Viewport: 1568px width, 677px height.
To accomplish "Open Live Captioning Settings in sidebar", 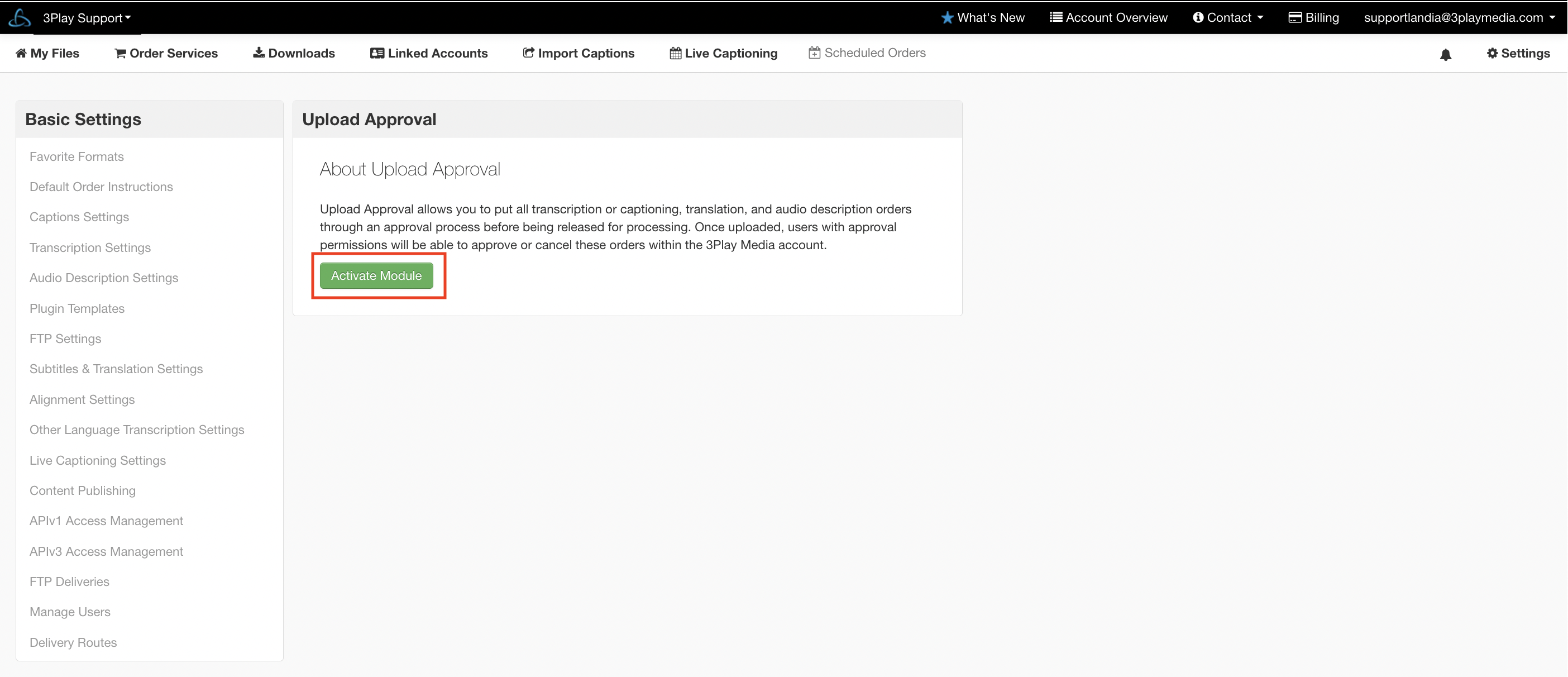I will click(97, 460).
